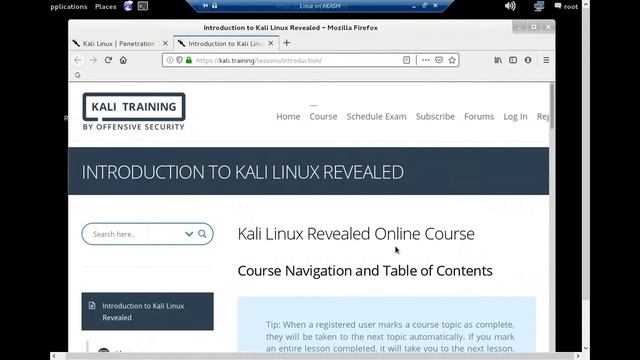Image resolution: width=640 pixels, height=360 pixels.
Task: Open a new tab with plus button
Action: click(287, 43)
